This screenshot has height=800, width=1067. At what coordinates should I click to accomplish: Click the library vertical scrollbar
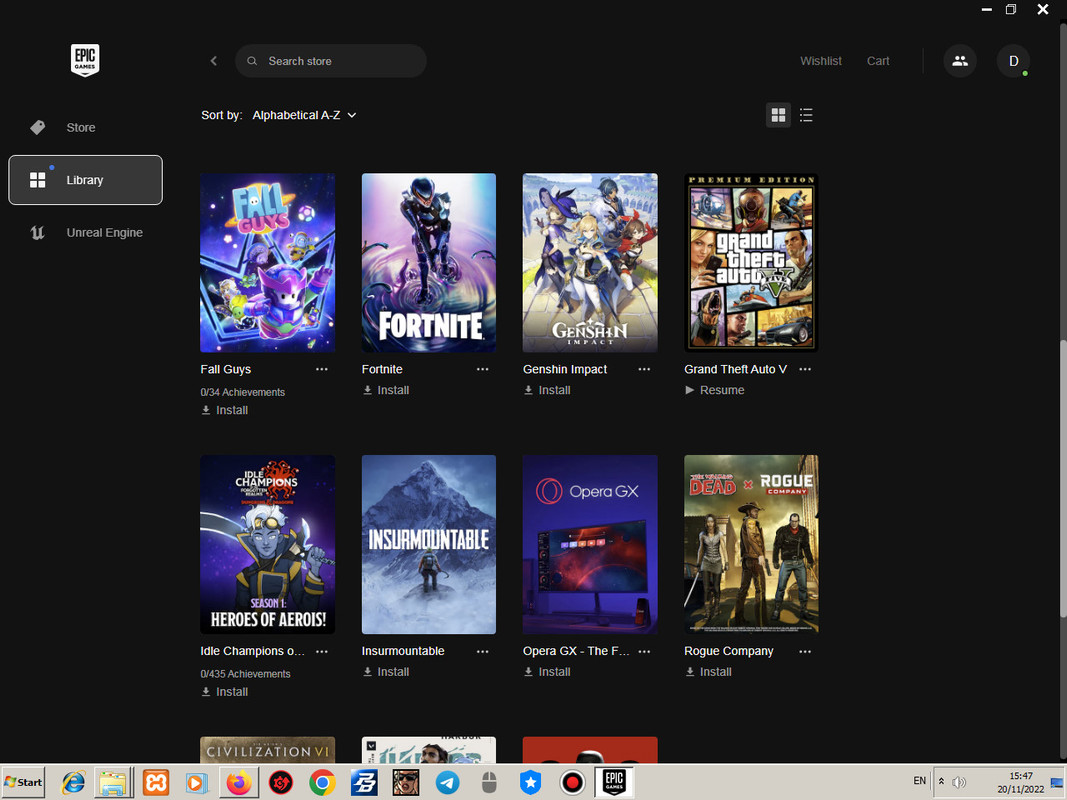point(1063,476)
